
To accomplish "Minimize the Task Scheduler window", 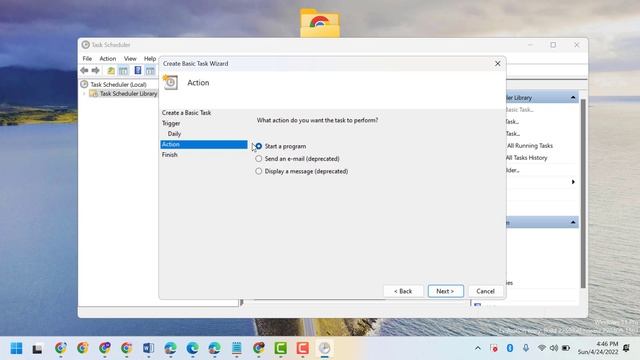I will pyautogui.click(x=530, y=45).
